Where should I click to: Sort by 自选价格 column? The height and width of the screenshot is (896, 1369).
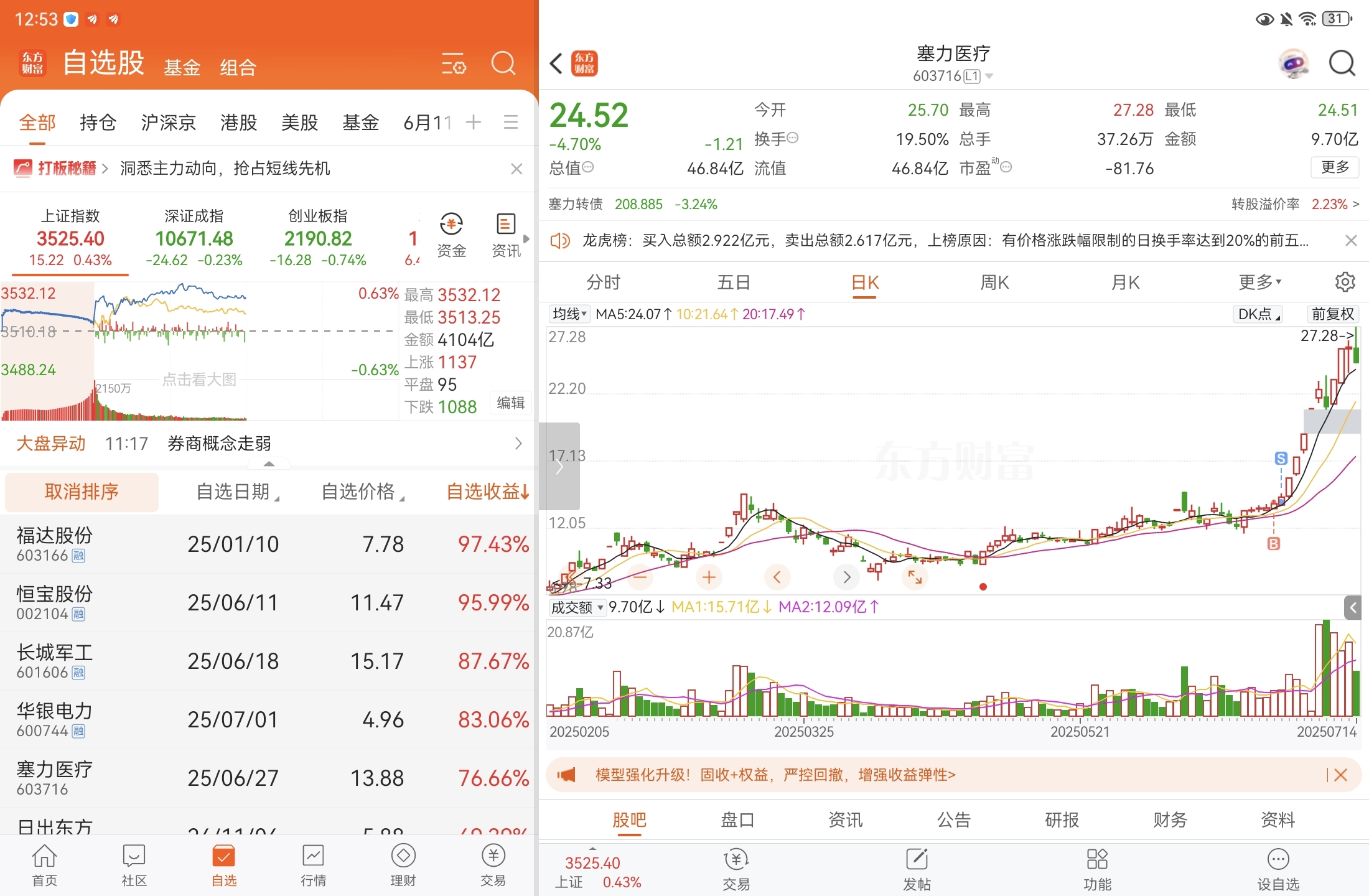(363, 492)
